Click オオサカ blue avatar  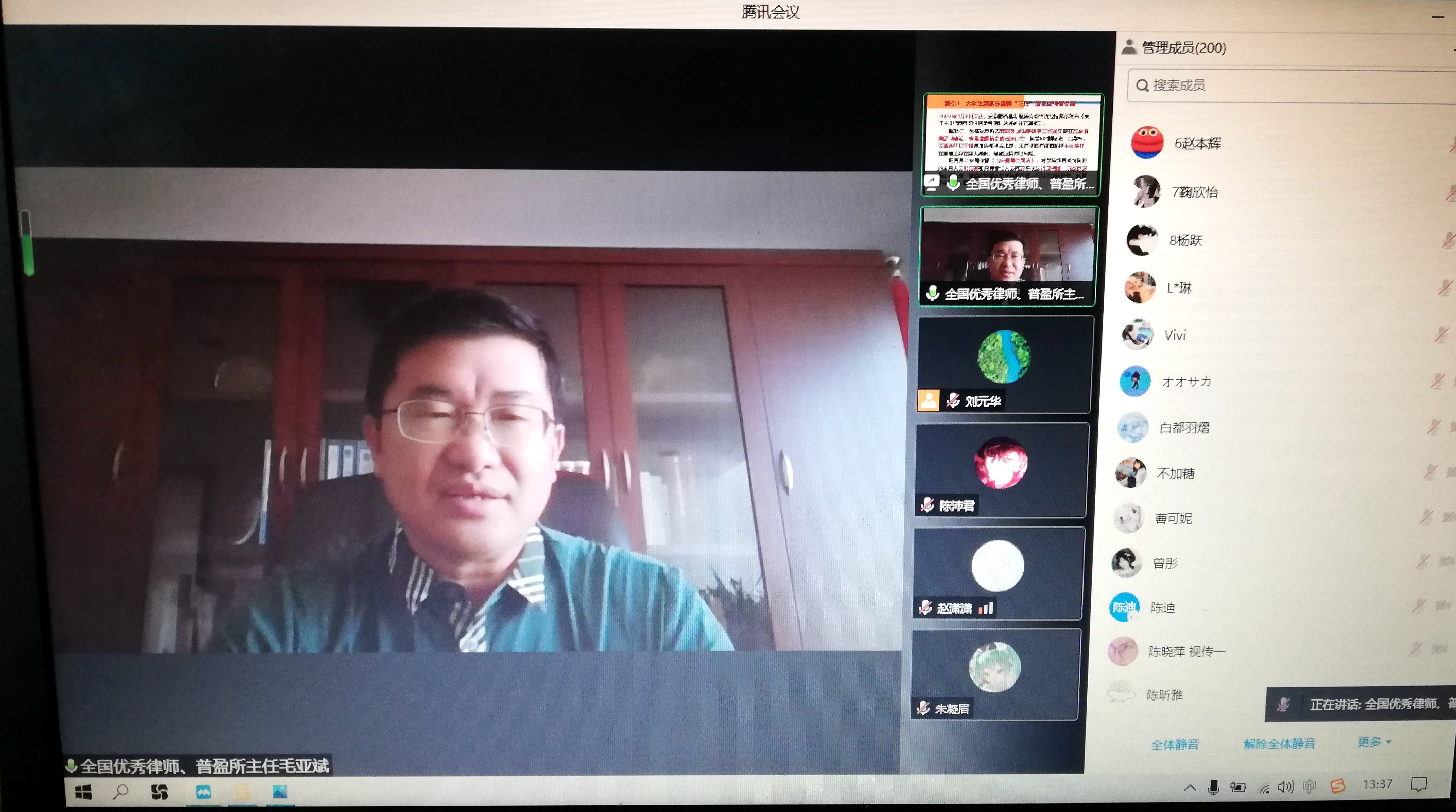click(1135, 381)
